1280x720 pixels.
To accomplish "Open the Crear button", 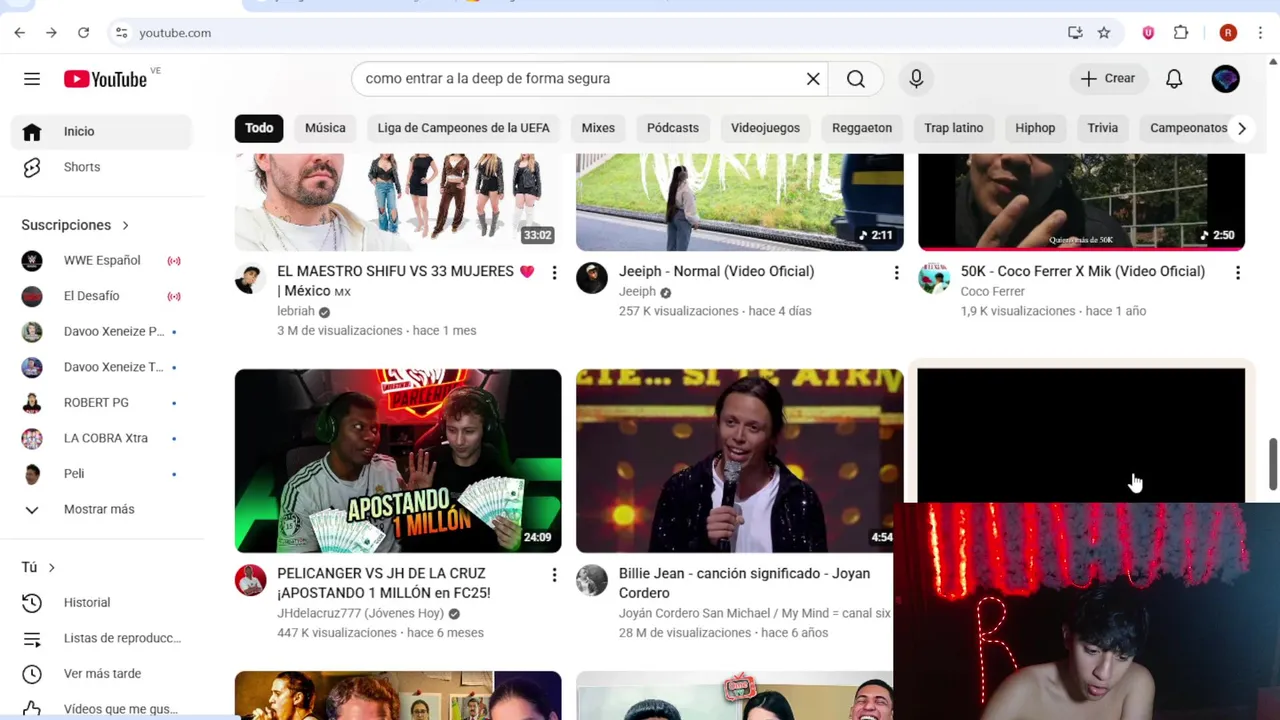I will (x=1108, y=78).
